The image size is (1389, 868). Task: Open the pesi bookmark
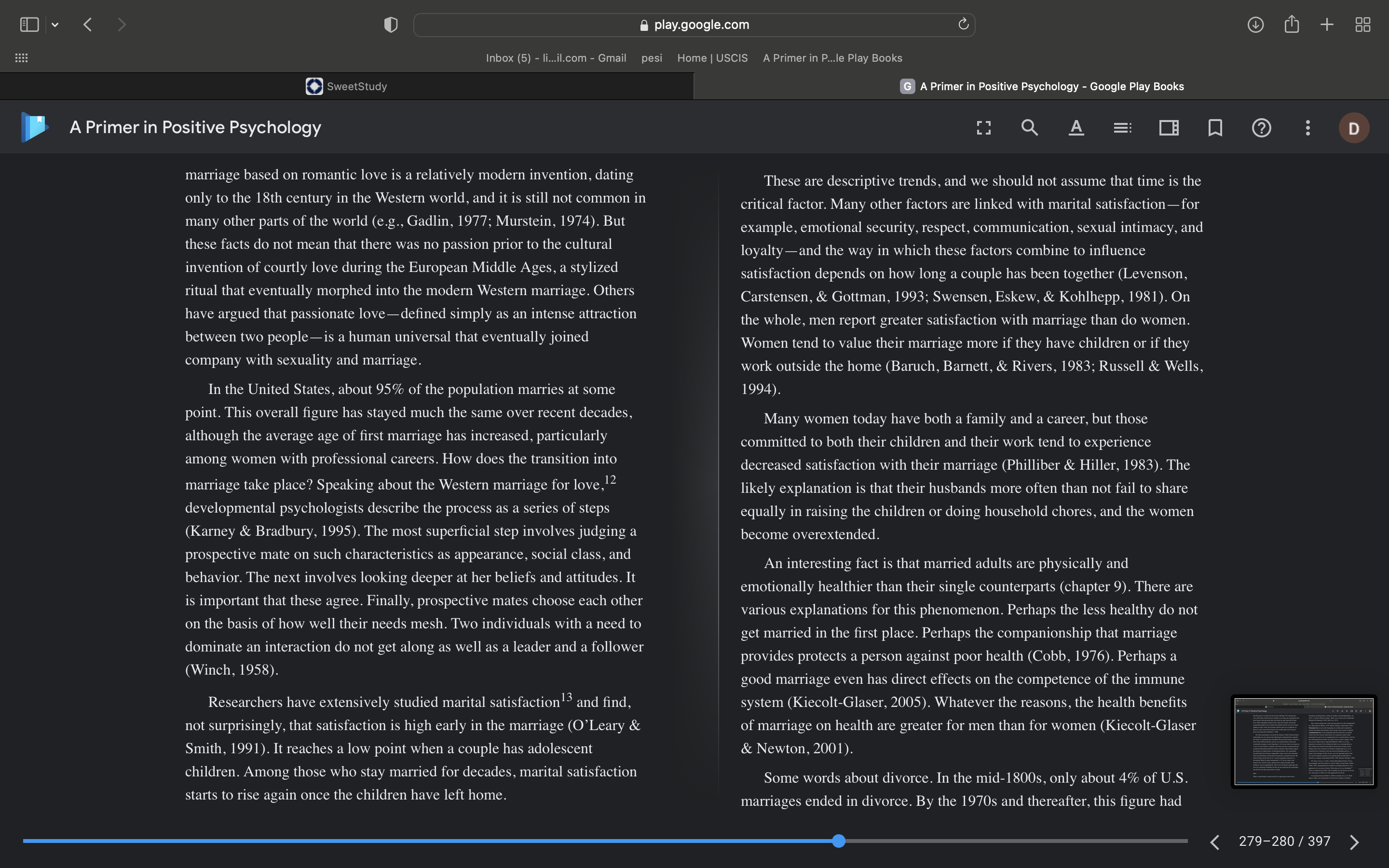pyautogui.click(x=652, y=58)
